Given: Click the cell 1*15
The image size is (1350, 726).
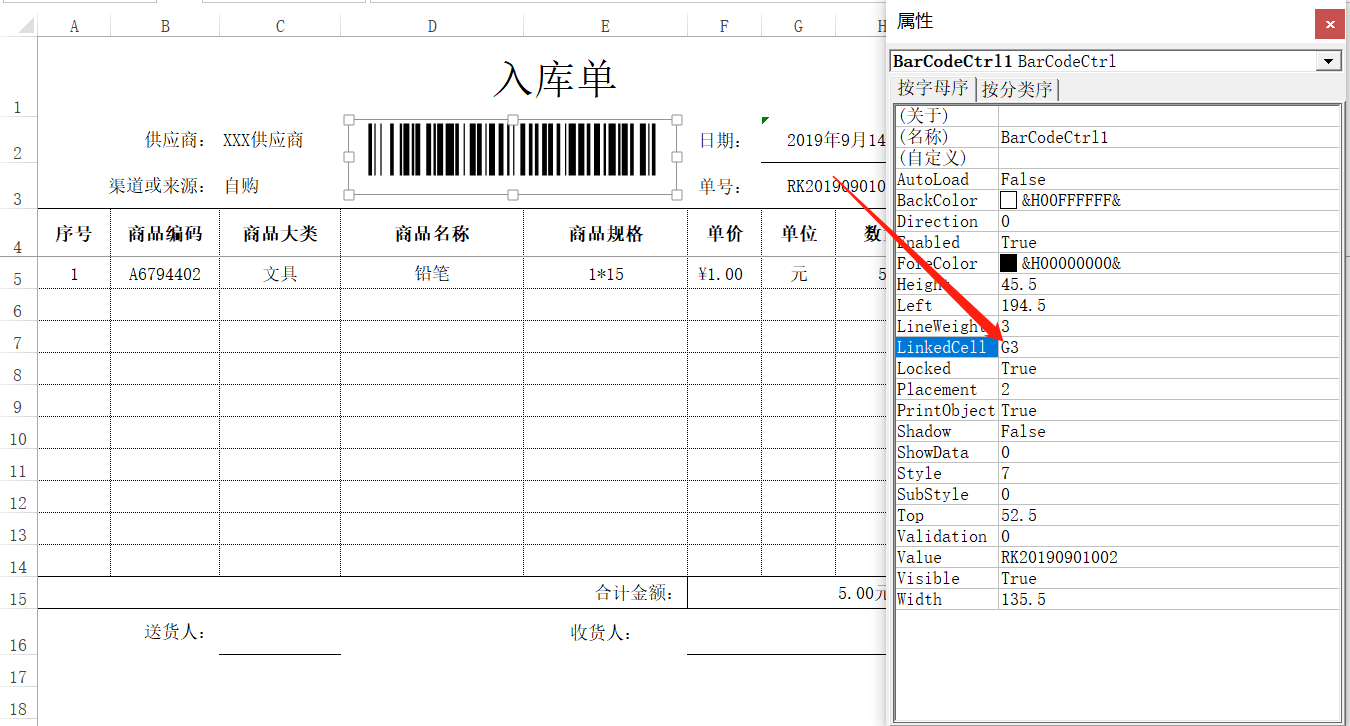Looking at the screenshot, I should pos(605,273).
